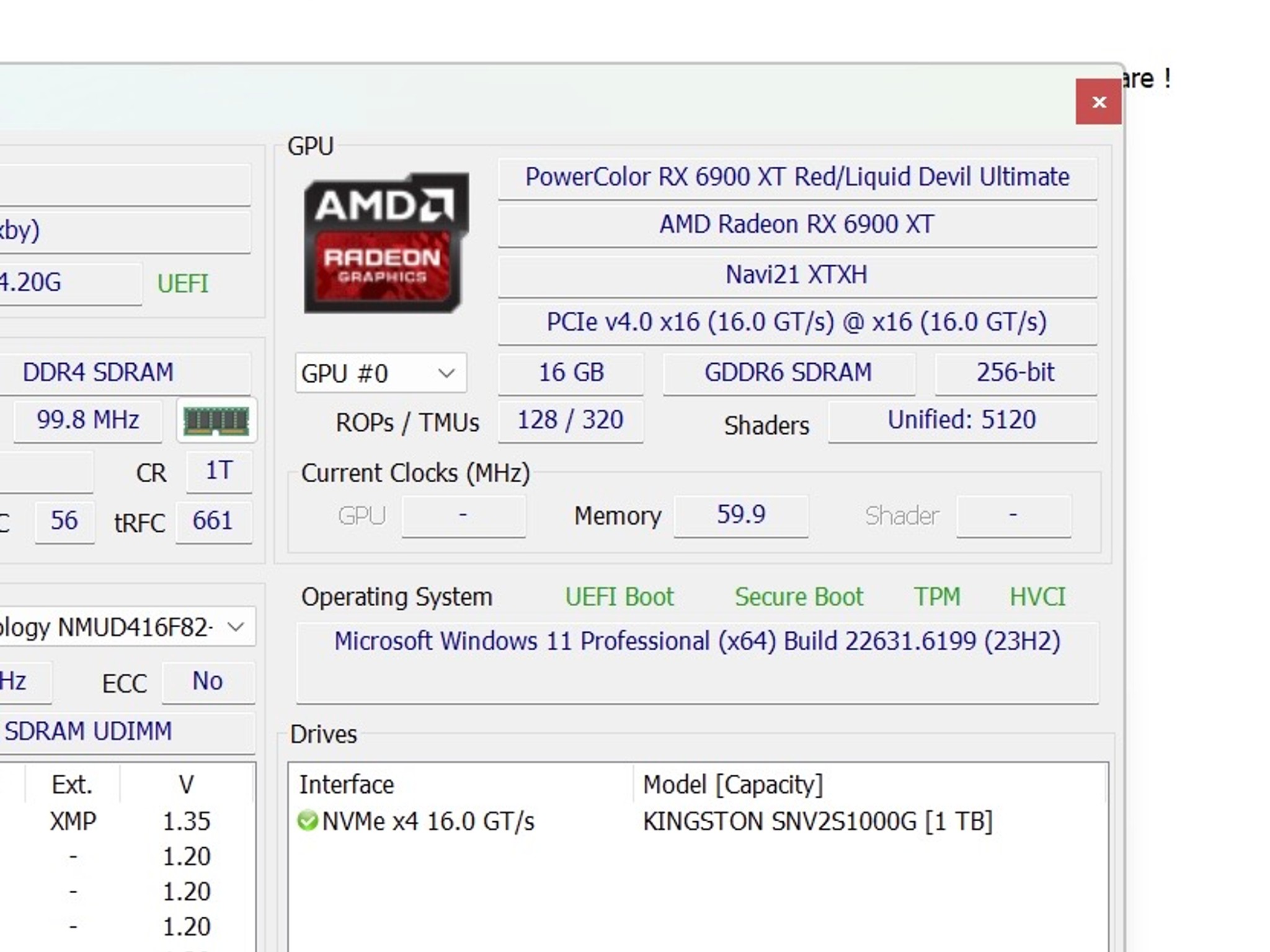
Task: Click the XMP profile cell
Action: (73, 821)
